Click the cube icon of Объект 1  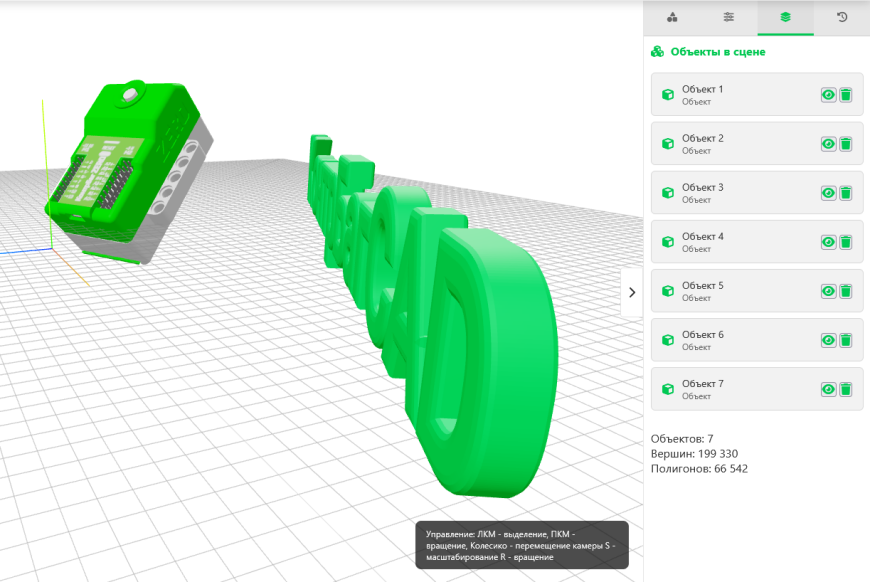pyautogui.click(x=667, y=93)
